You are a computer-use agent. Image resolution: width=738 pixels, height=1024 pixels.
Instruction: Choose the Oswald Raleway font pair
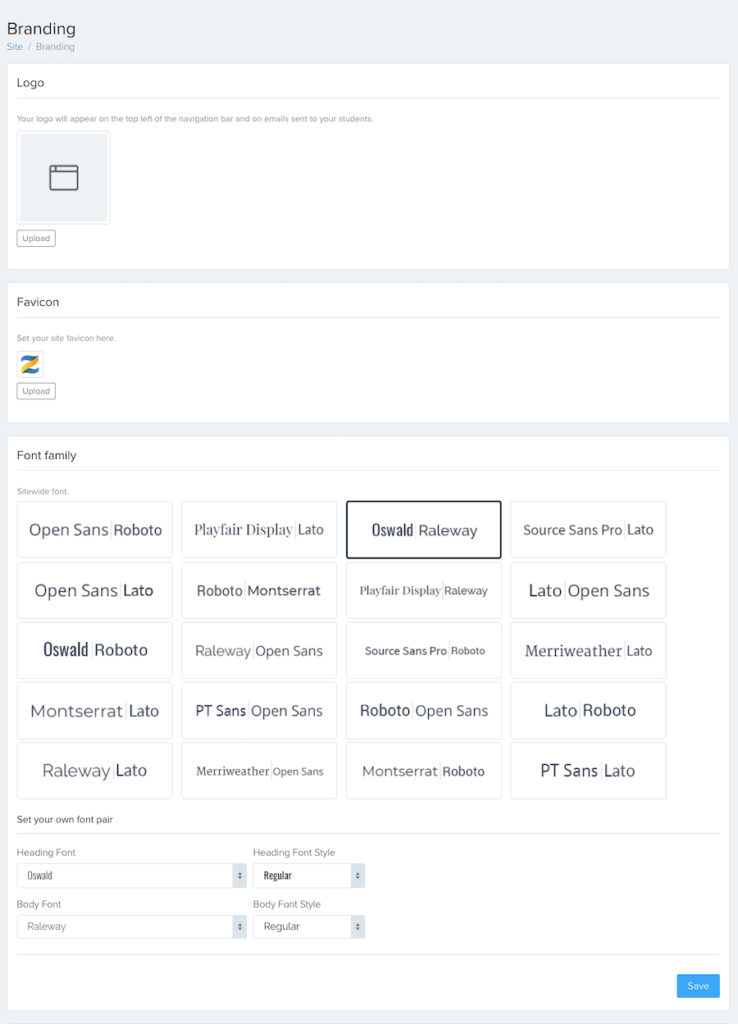pyautogui.click(x=424, y=530)
